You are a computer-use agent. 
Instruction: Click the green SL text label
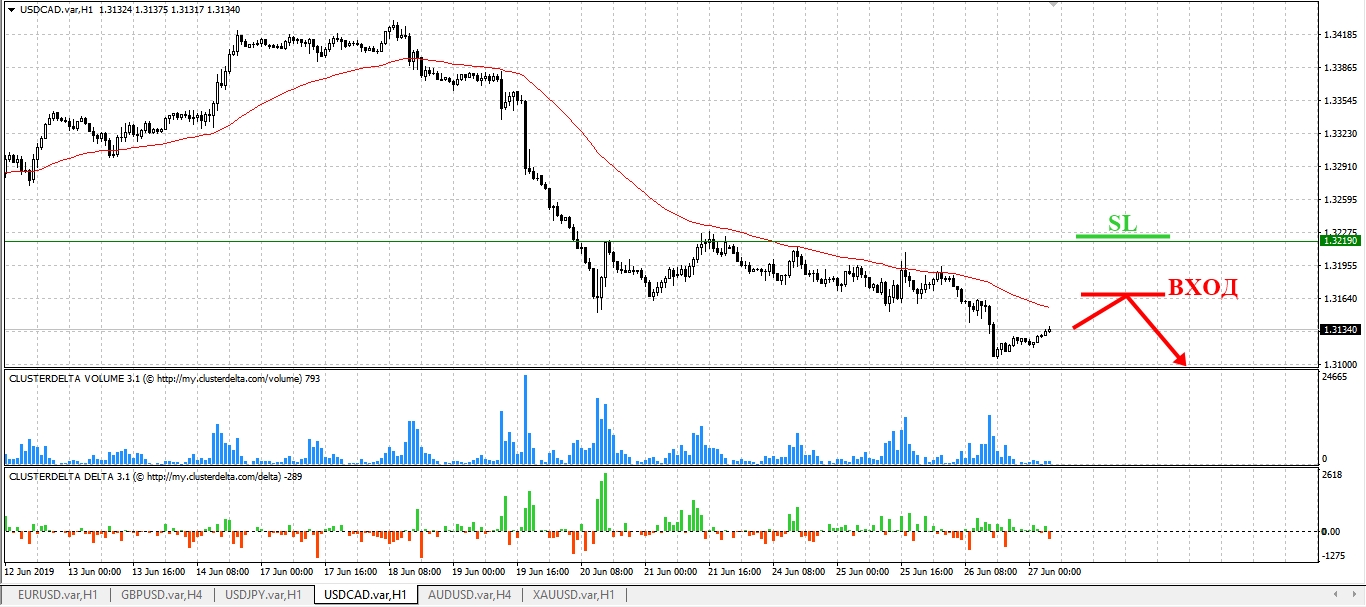point(1122,223)
